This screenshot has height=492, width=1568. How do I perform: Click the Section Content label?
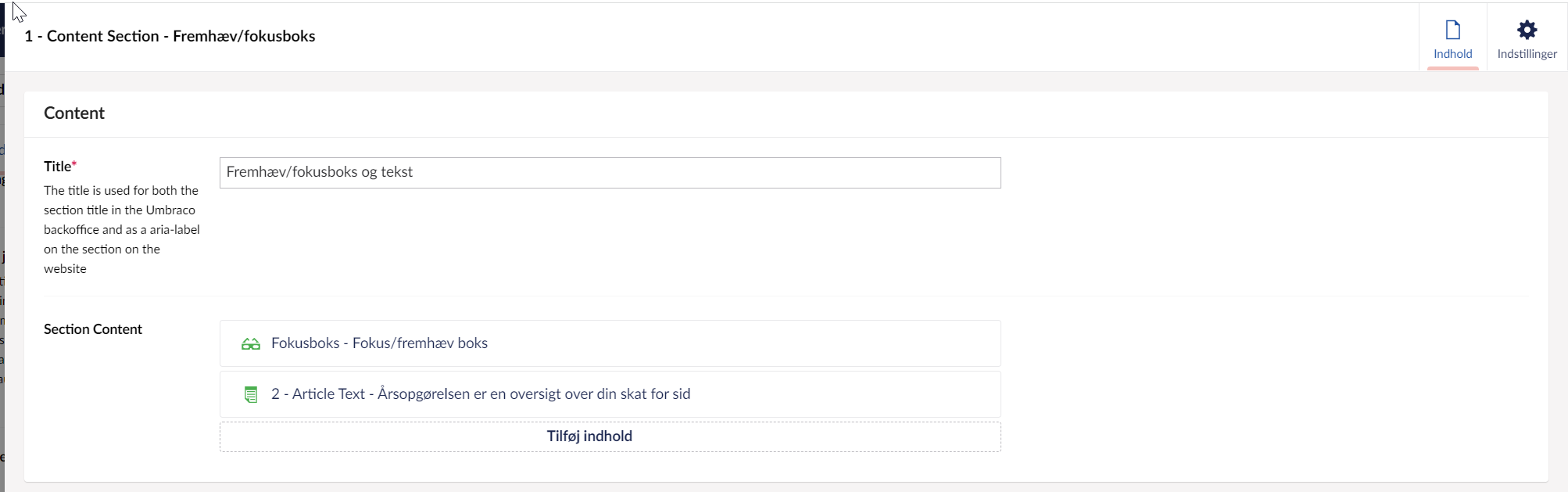point(93,329)
